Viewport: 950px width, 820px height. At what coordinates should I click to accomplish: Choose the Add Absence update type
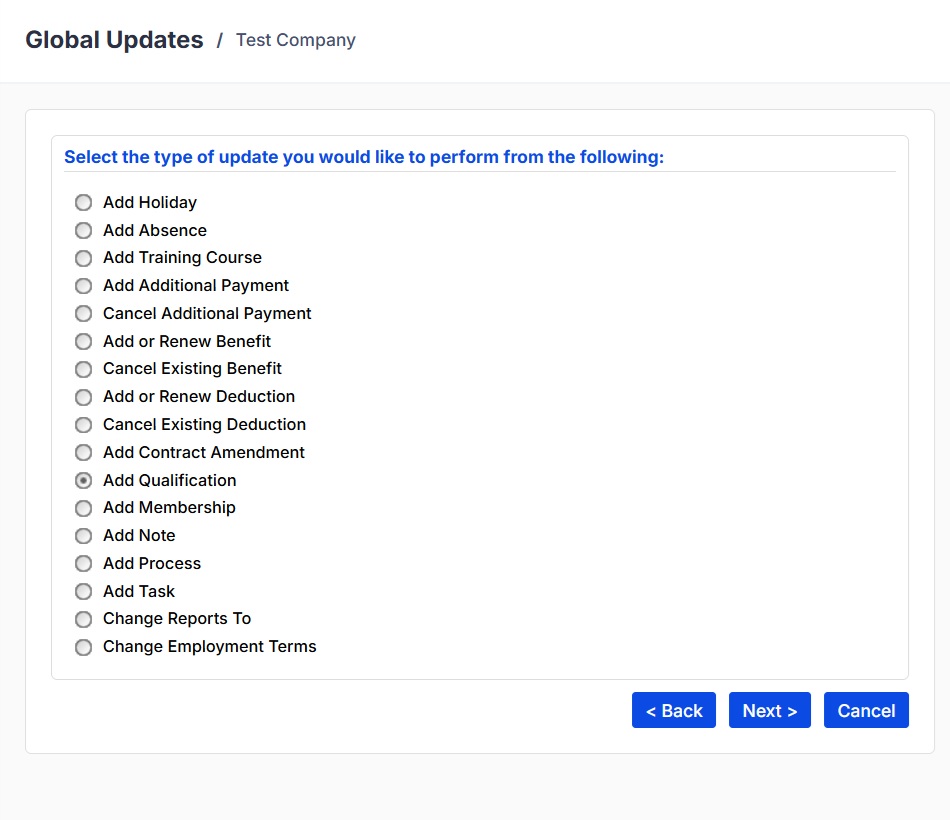[83, 230]
